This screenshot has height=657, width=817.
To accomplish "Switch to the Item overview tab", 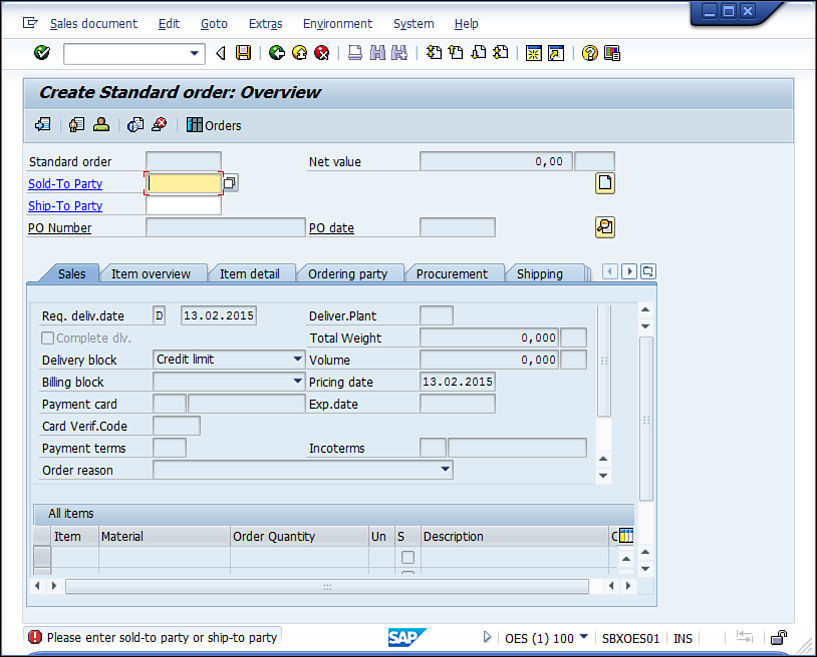I will pos(151,274).
